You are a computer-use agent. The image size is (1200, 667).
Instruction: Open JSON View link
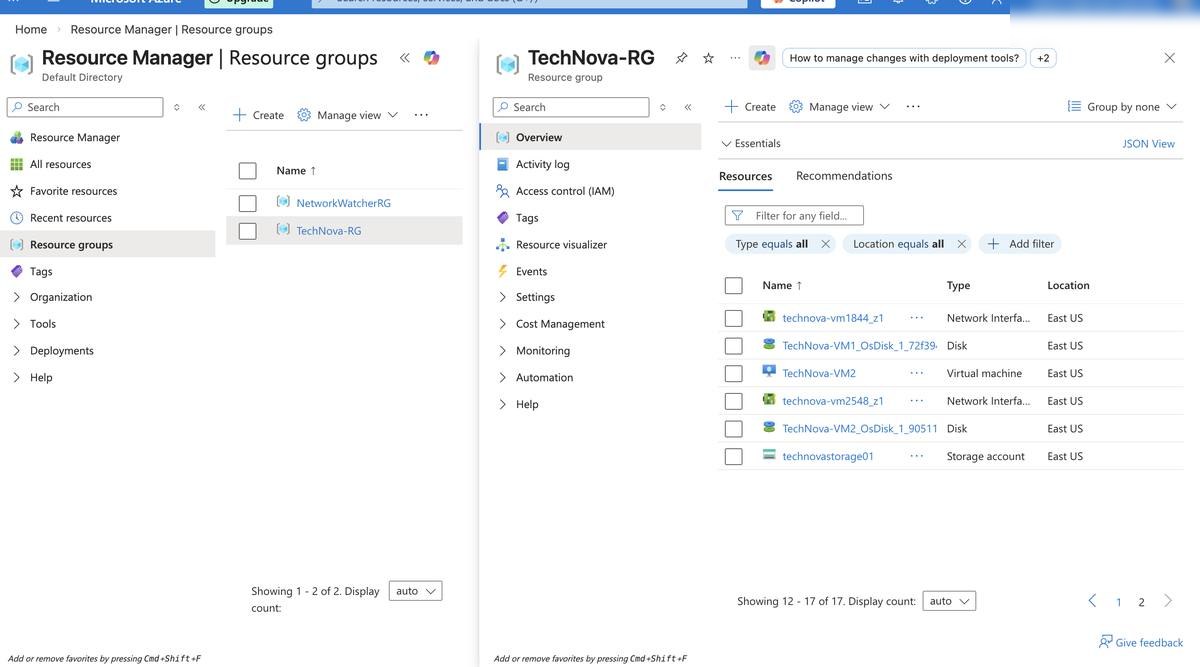(1148, 144)
